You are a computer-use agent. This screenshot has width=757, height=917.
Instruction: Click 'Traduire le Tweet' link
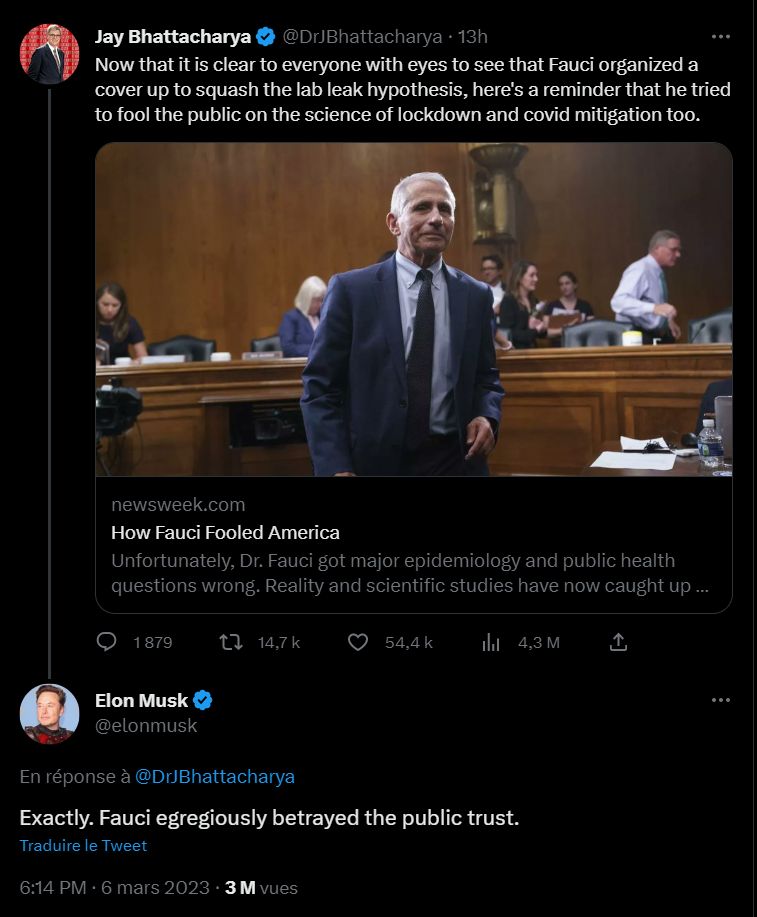(x=83, y=845)
